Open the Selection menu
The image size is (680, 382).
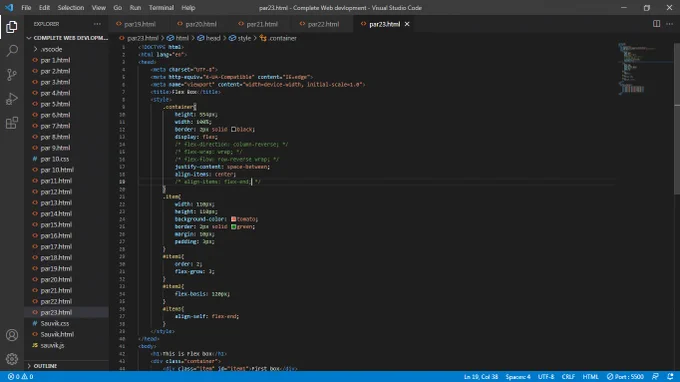point(71,8)
